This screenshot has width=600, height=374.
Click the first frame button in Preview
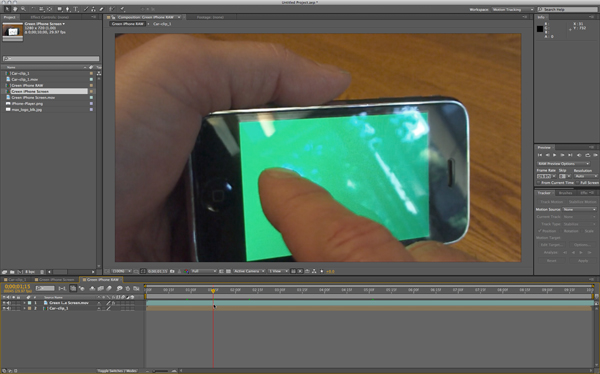[540, 155]
